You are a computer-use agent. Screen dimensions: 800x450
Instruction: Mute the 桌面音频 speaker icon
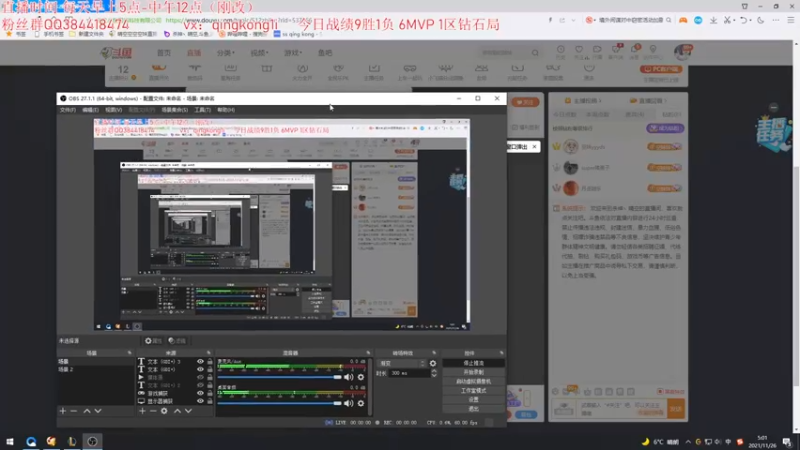(348, 403)
